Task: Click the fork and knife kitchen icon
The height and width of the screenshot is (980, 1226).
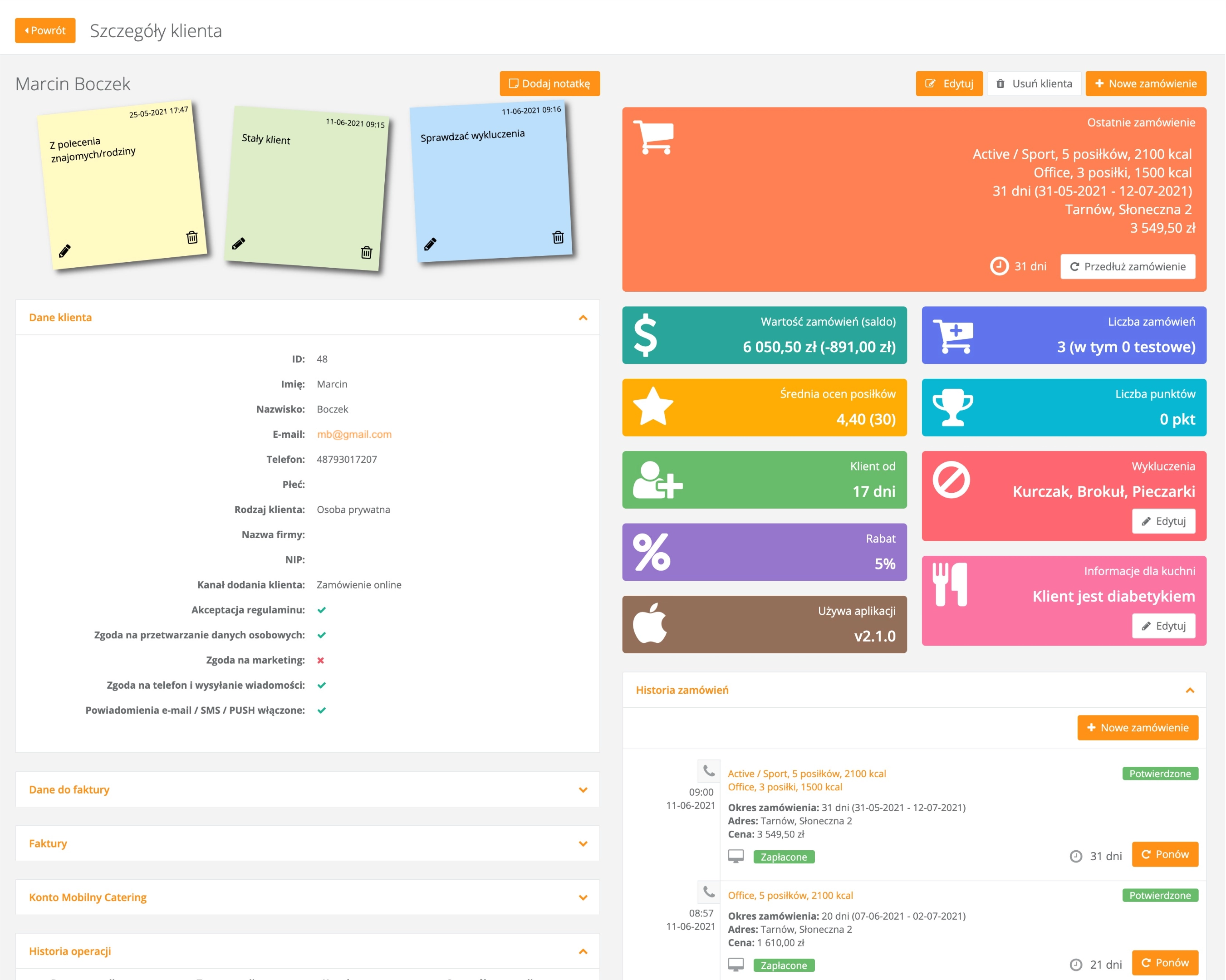Action: [950, 584]
